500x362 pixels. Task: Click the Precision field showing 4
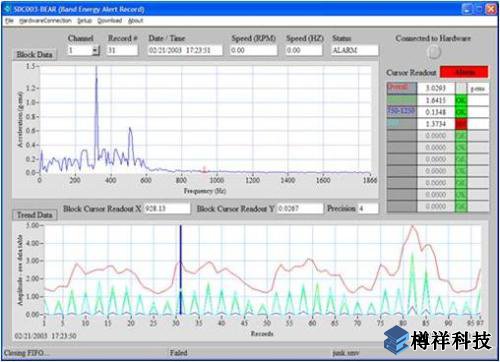coord(368,209)
